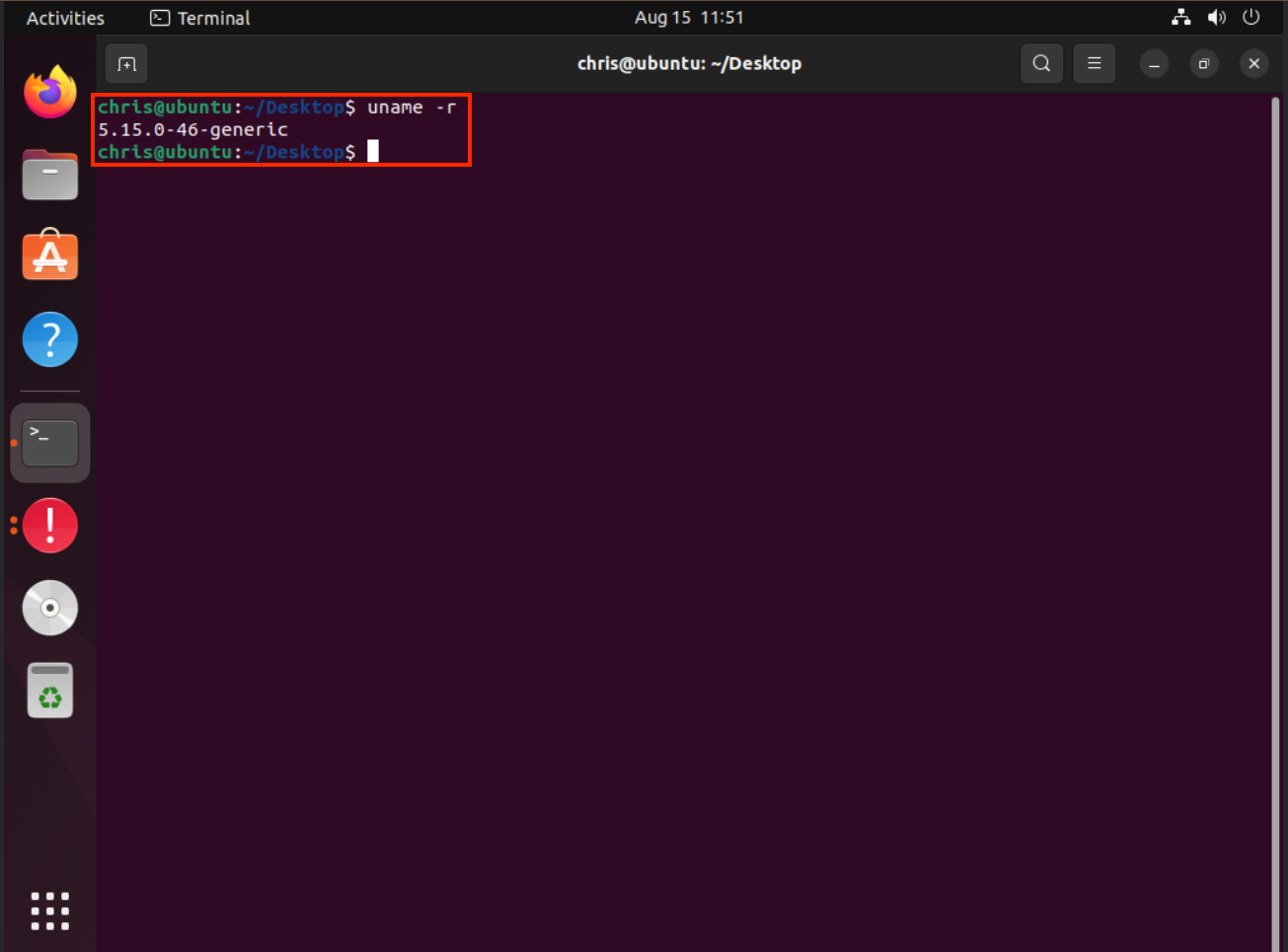Screen dimensions: 1288x952
Task: Open the volume indicator in top bar
Action: point(1216,18)
